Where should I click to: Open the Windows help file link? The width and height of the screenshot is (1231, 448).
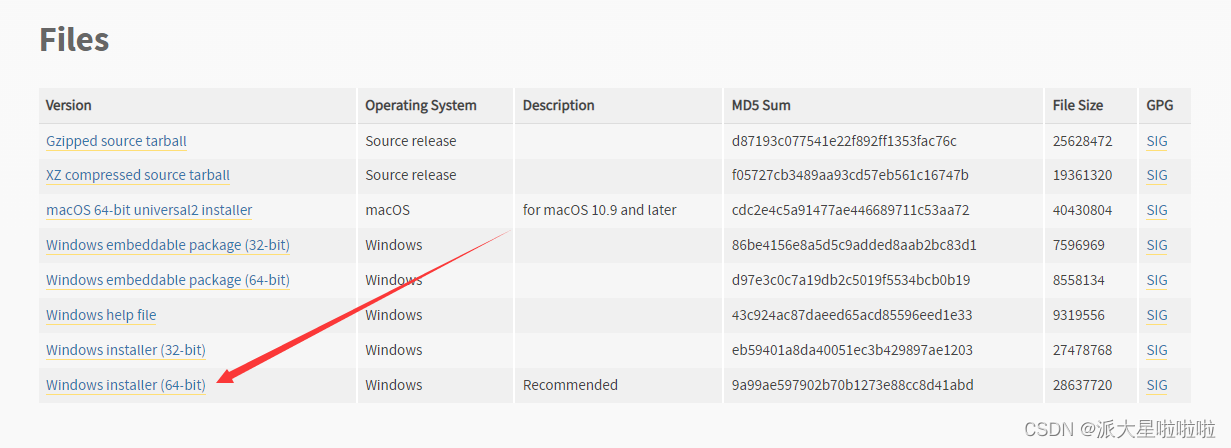click(x=101, y=315)
